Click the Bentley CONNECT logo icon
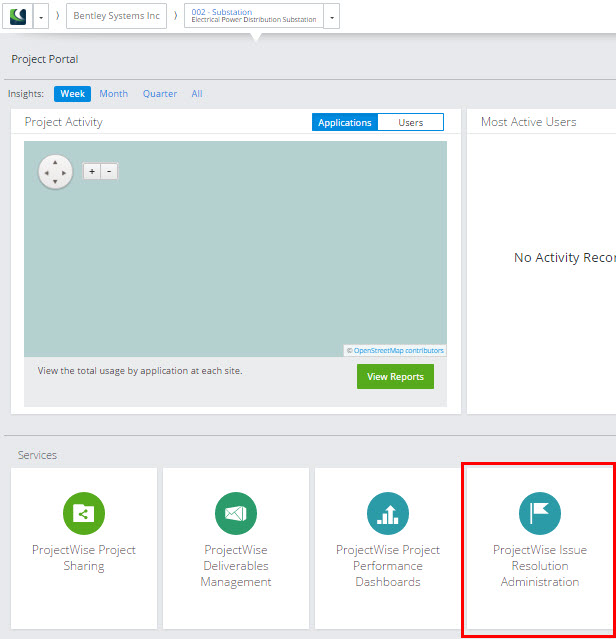This screenshot has width=616, height=639. [18, 17]
